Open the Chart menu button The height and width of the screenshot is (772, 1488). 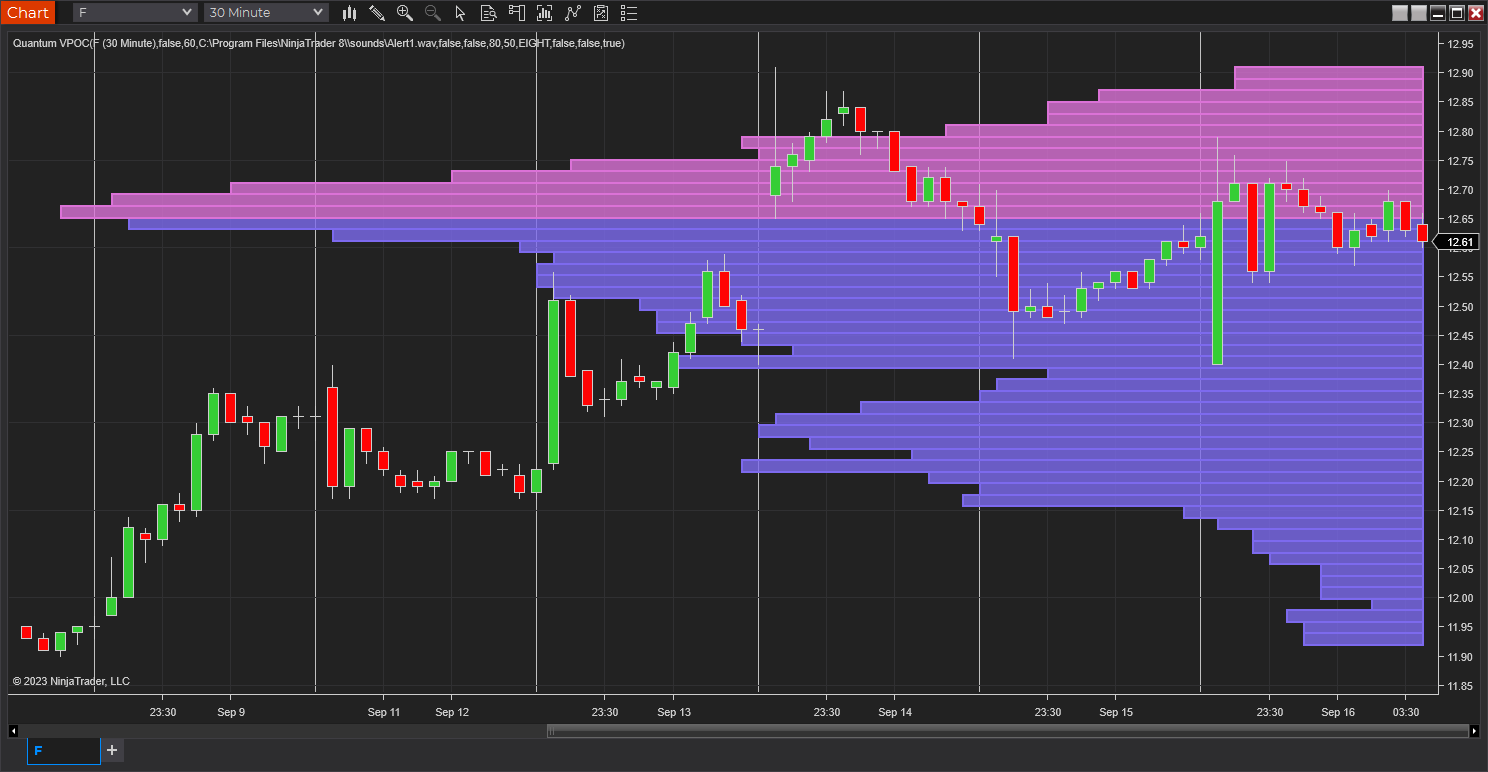point(28,12)
